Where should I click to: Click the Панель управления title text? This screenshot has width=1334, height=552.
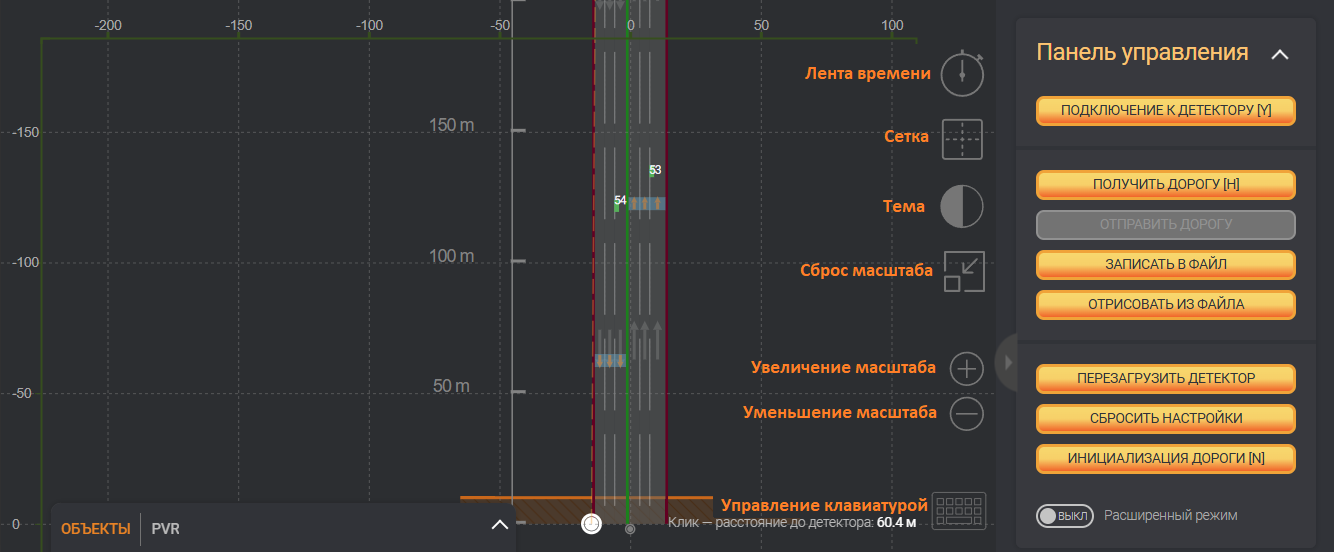1142,52
